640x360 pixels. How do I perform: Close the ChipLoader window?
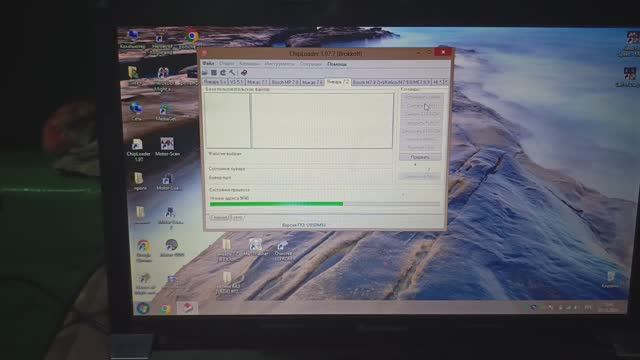point(443,52)
